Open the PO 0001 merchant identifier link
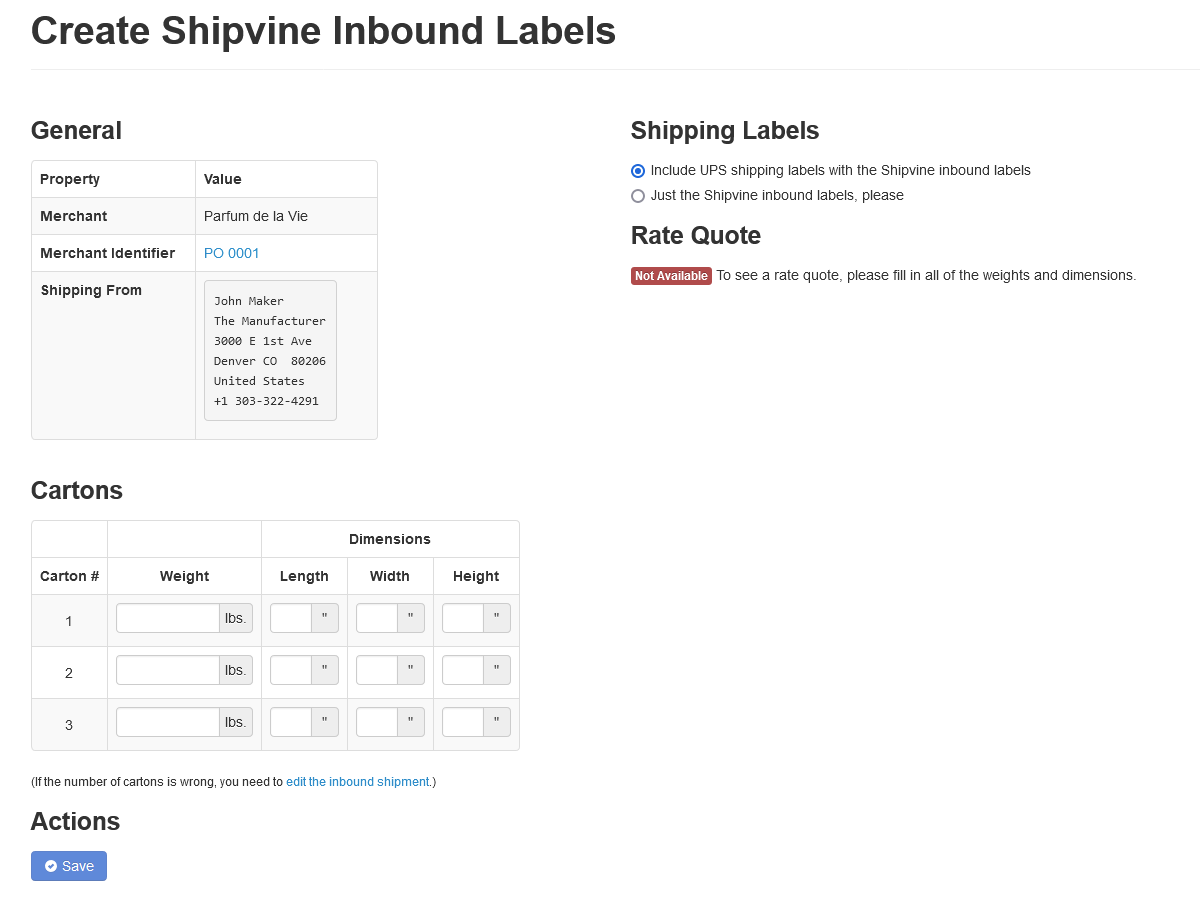The height and width of the screenshot is (898, 1200). tap(231, 253)
